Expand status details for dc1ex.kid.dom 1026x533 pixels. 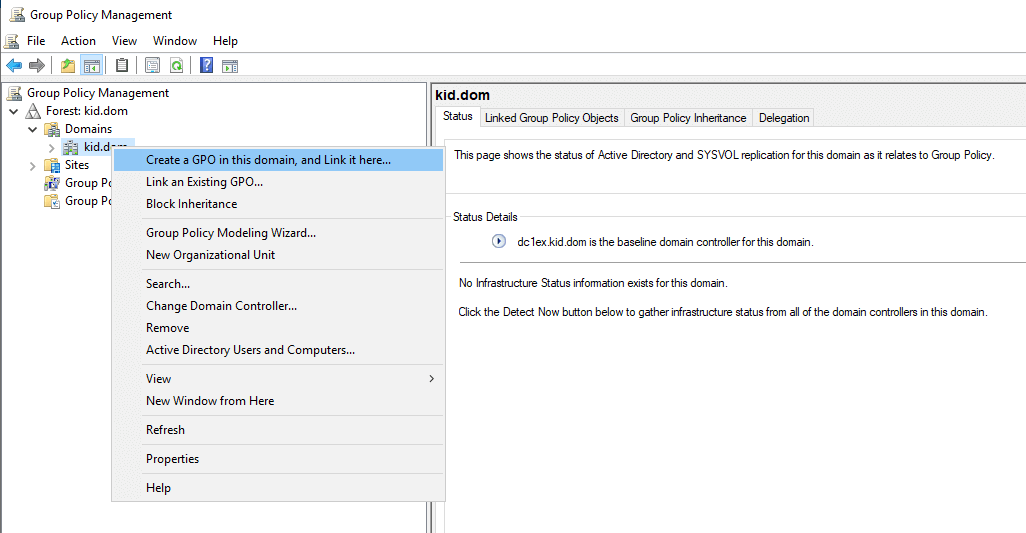tap(499, 242)
